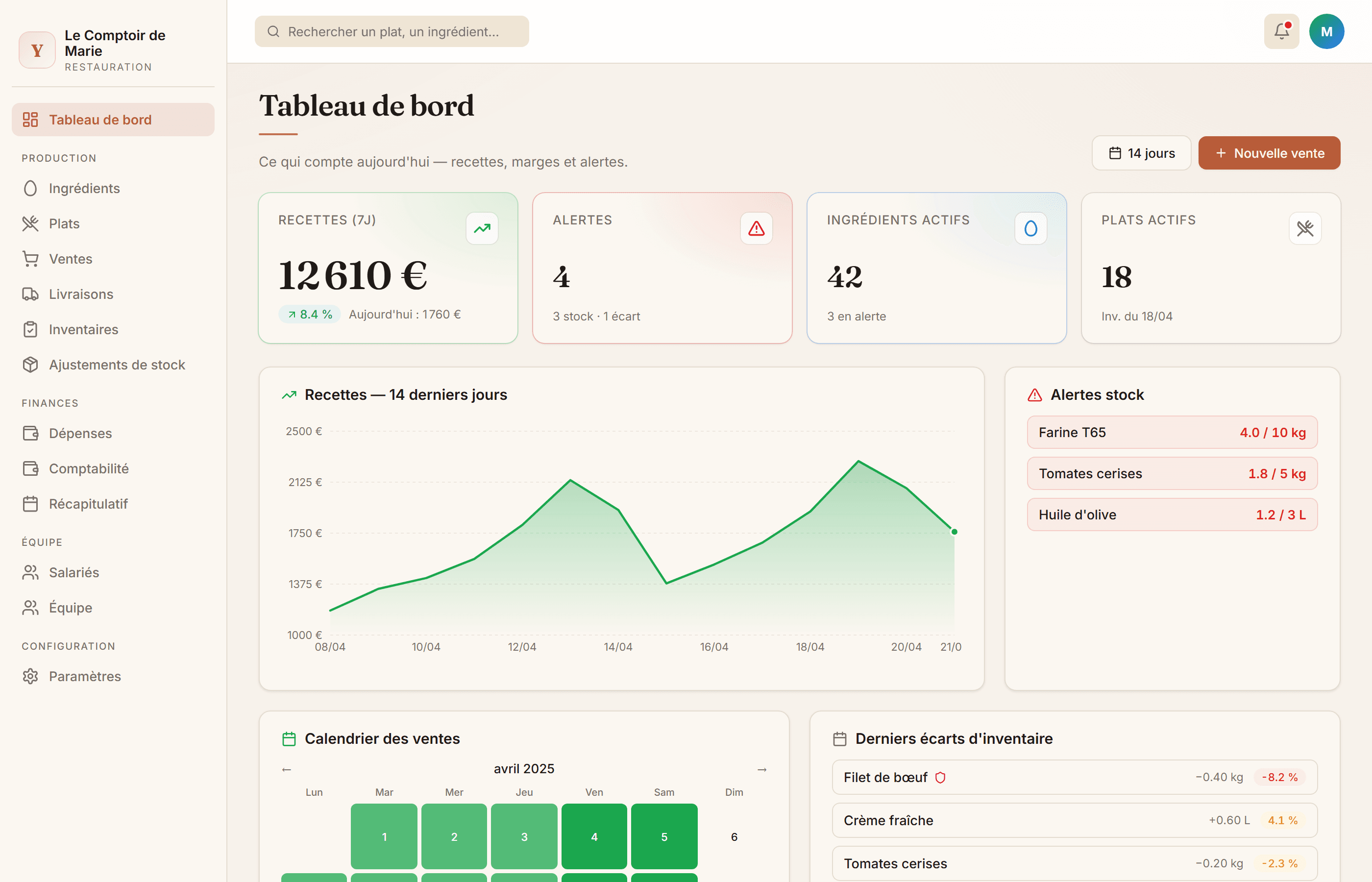1372x882 pixels.
Task: Go to next month in sales calendar
Action: point(761,769)
